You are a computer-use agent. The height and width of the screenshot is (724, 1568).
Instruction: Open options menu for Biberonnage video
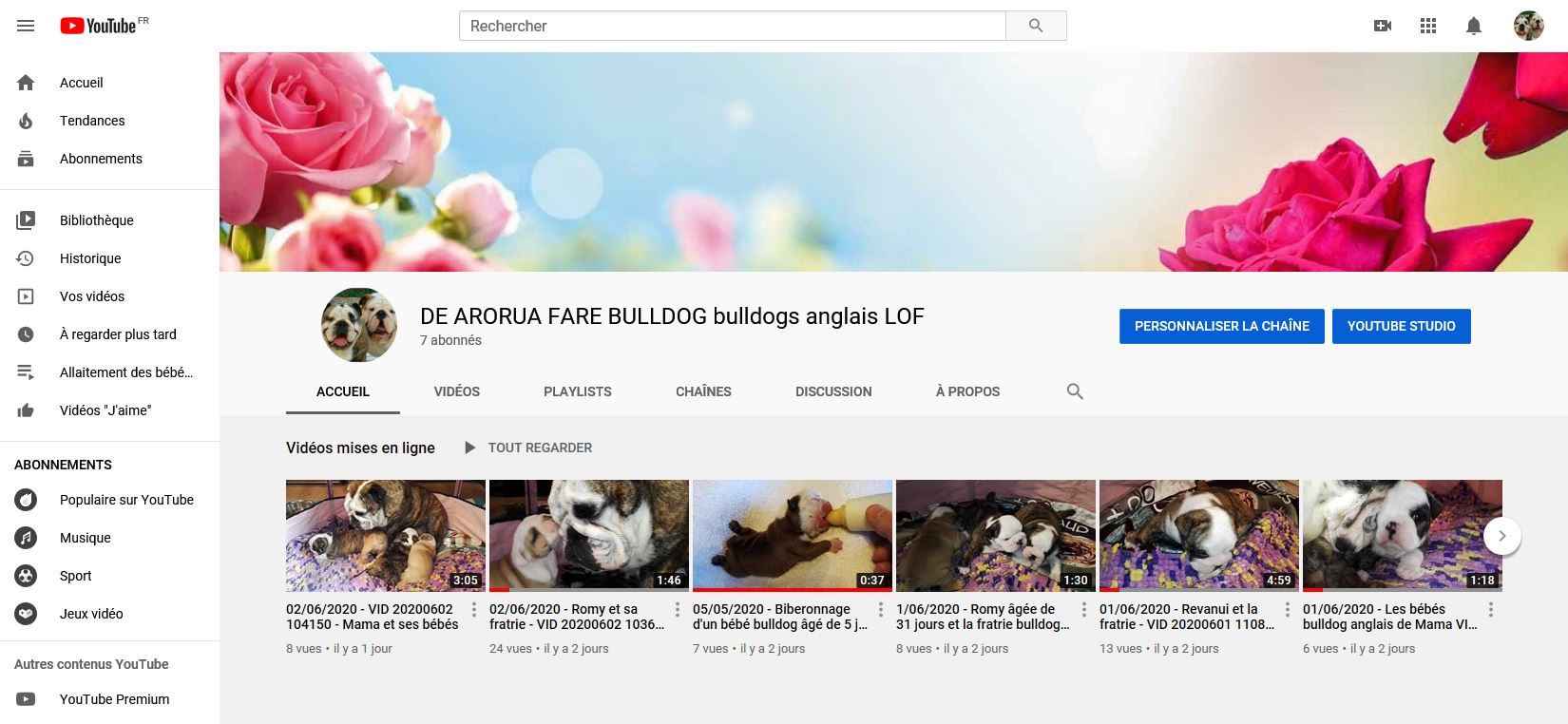click(x=881, y=610)
